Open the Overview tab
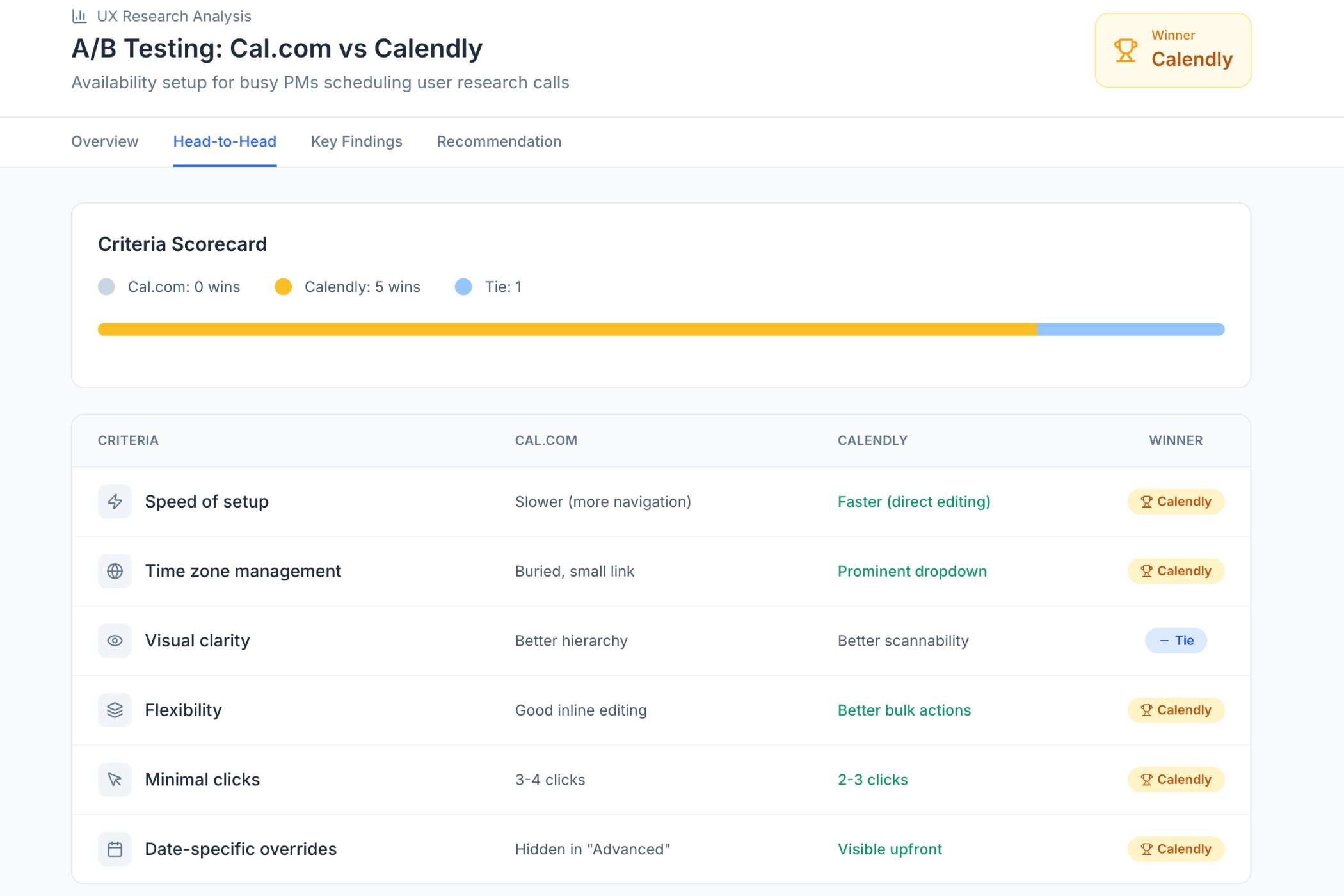This screenshot has width=1344, height=896. click(x=104, y=141)
